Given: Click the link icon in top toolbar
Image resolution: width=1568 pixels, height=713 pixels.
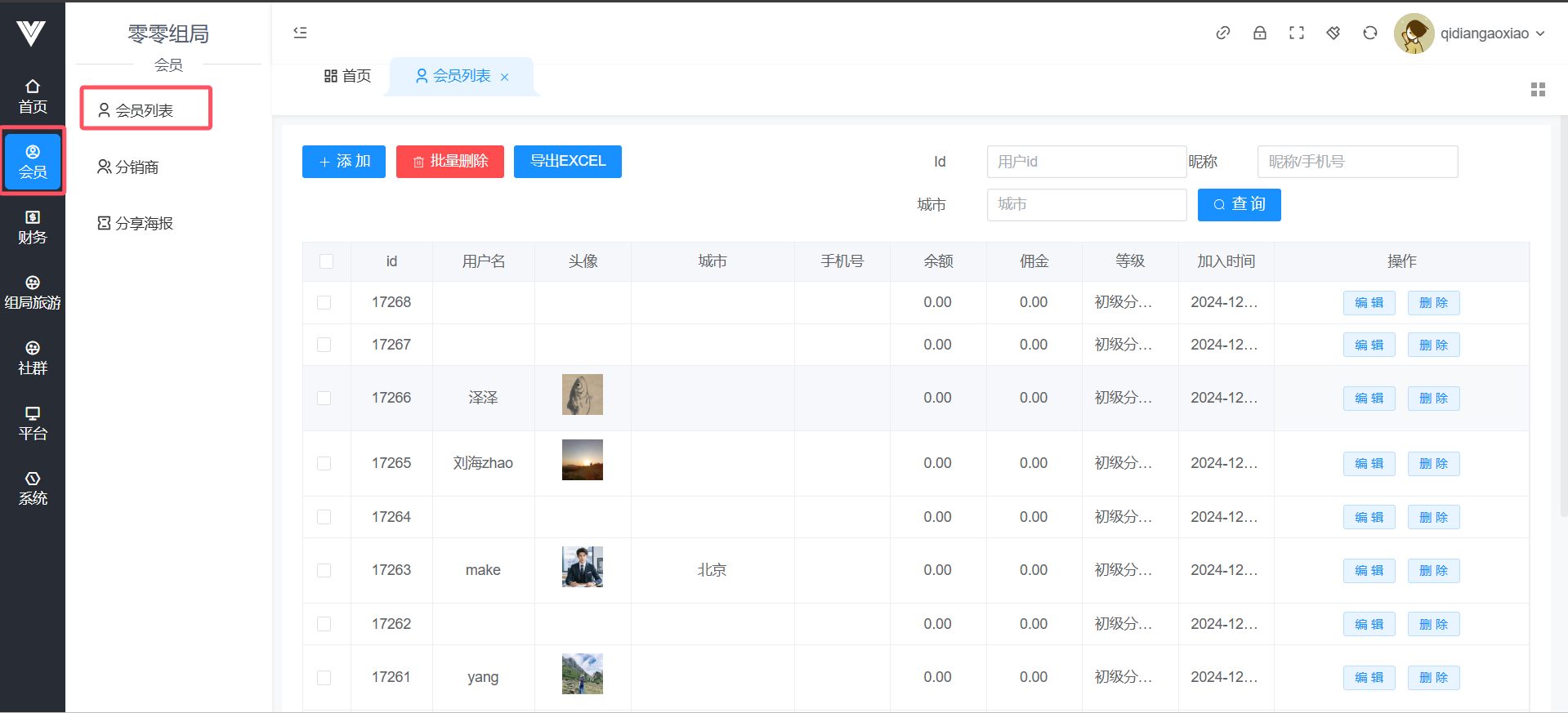Looking at the screenshot, I should [1222, 33].
